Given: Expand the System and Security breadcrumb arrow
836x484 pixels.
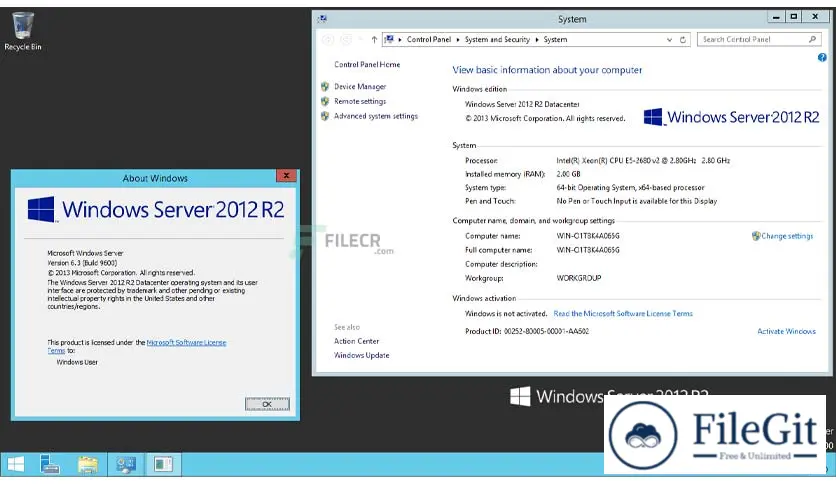Looking at the screenshot, I should pyautogui.click(x=536, y=39).
